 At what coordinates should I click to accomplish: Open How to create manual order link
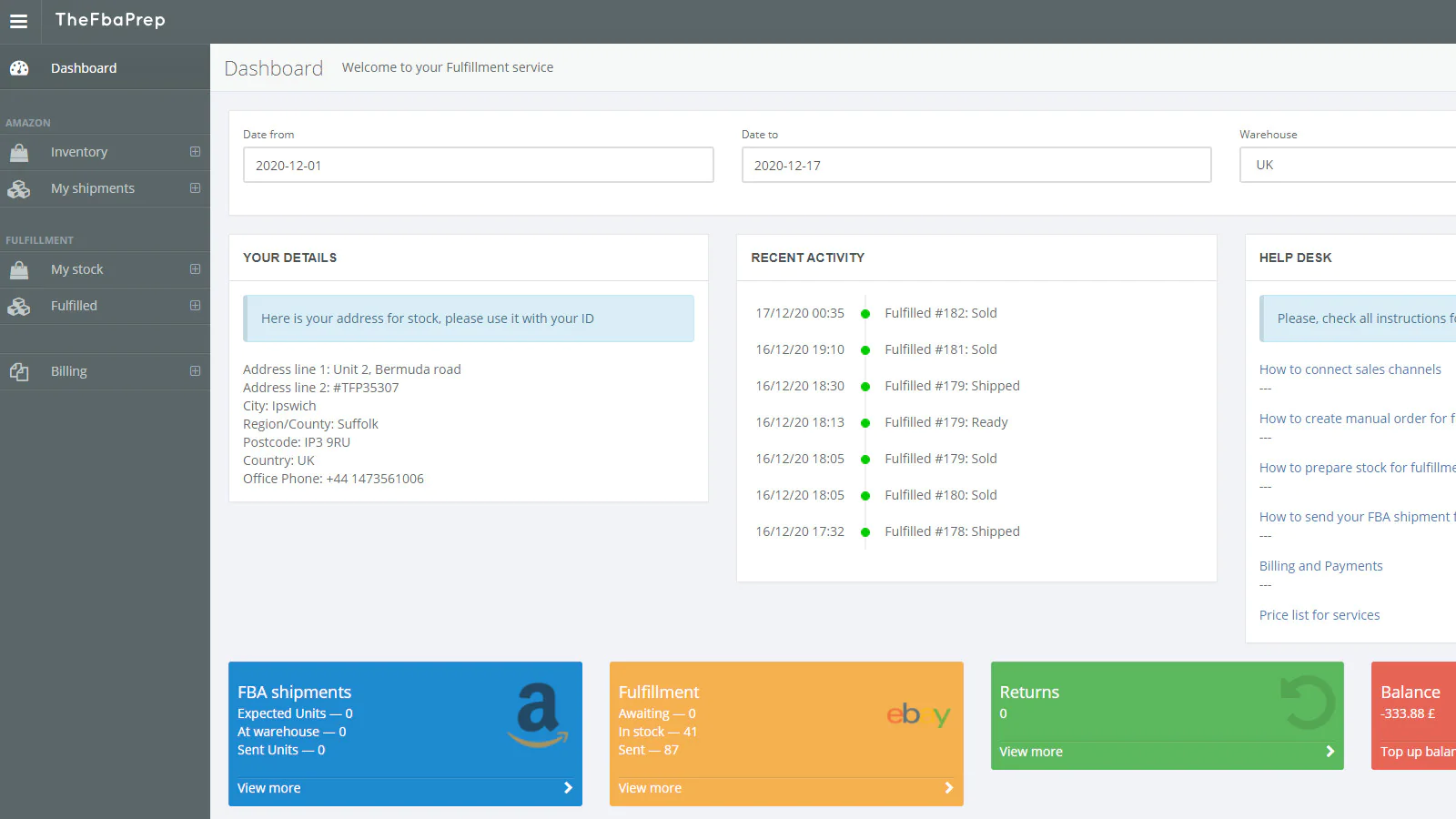pyautogui.click(x=1357, y=419)
